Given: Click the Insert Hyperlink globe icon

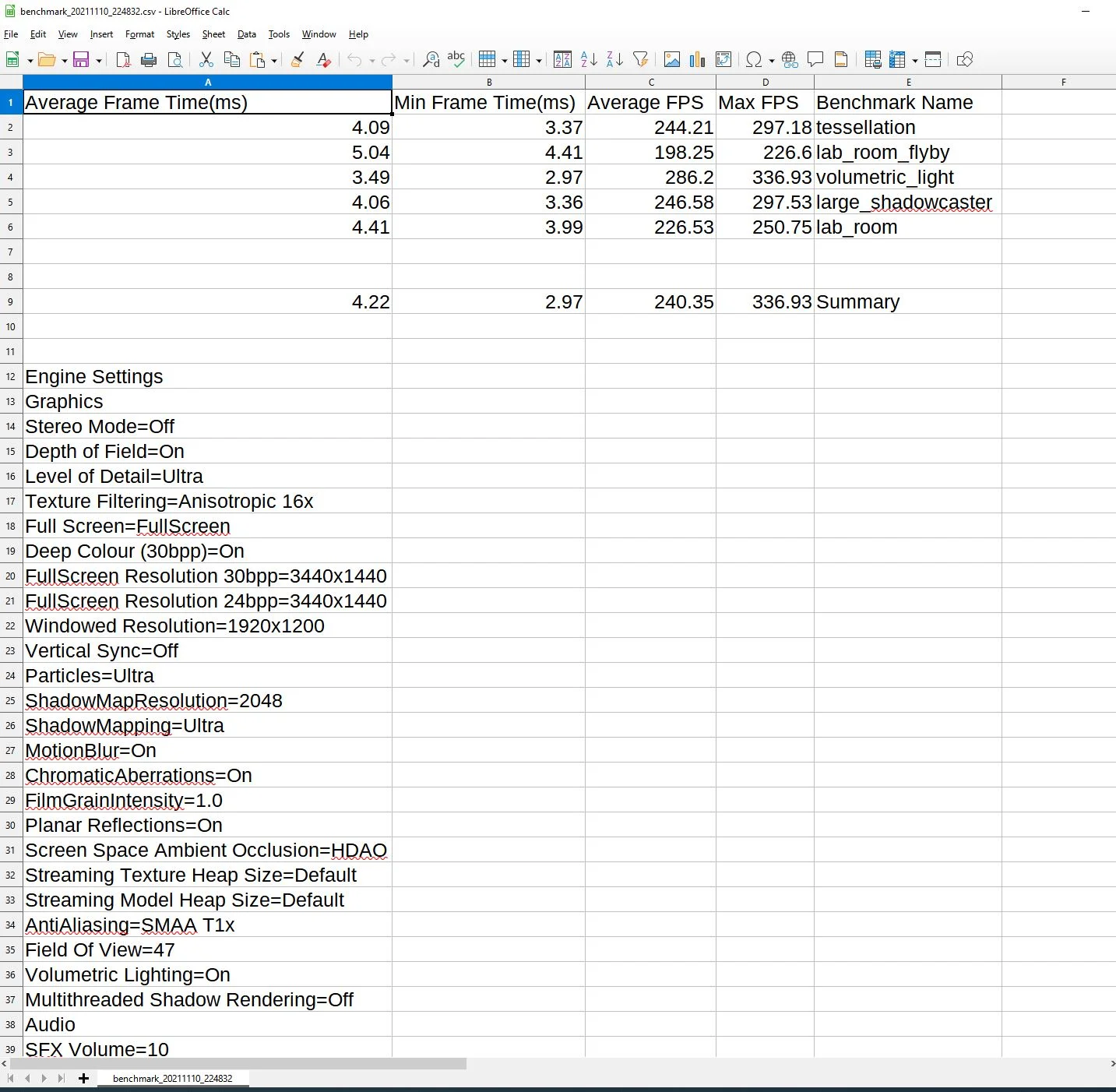Looking at the screenshot, I should point(790,59).
